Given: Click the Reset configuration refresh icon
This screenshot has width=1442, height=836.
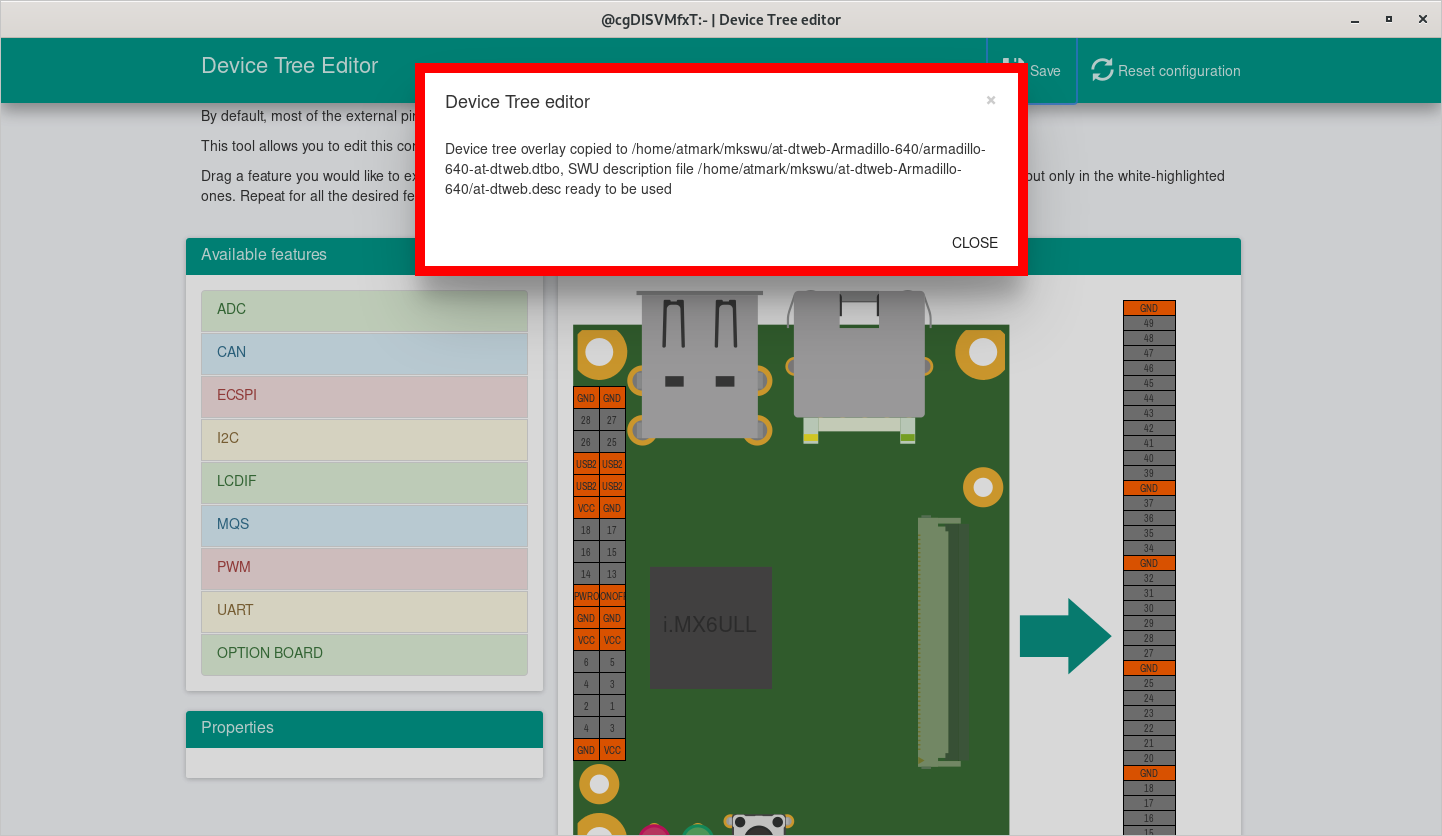Looking at the screenshot, I should click(x=1102, y=70).
